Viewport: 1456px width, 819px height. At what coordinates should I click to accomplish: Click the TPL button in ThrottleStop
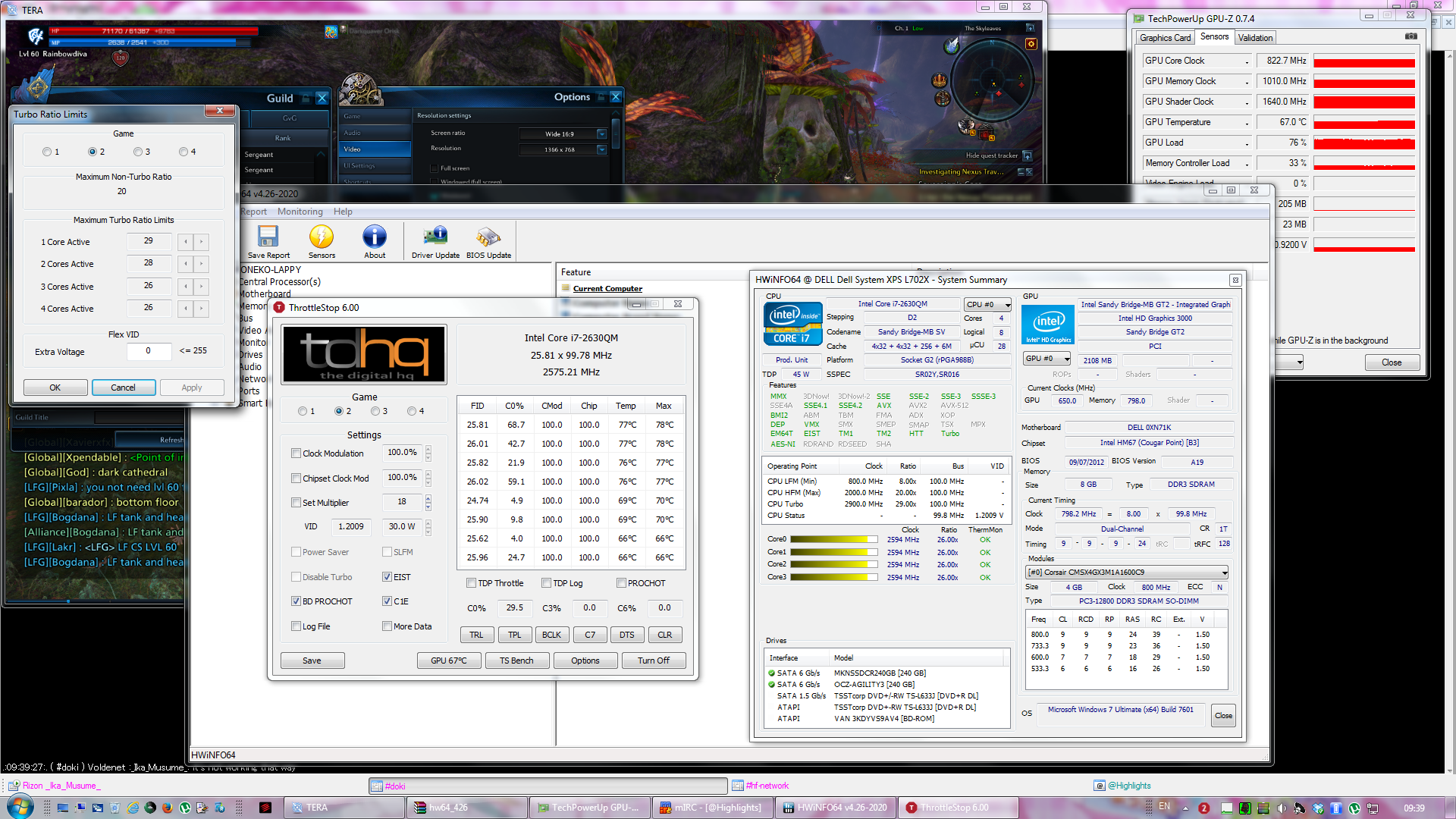pyautogui.click(x=515, y=635)
